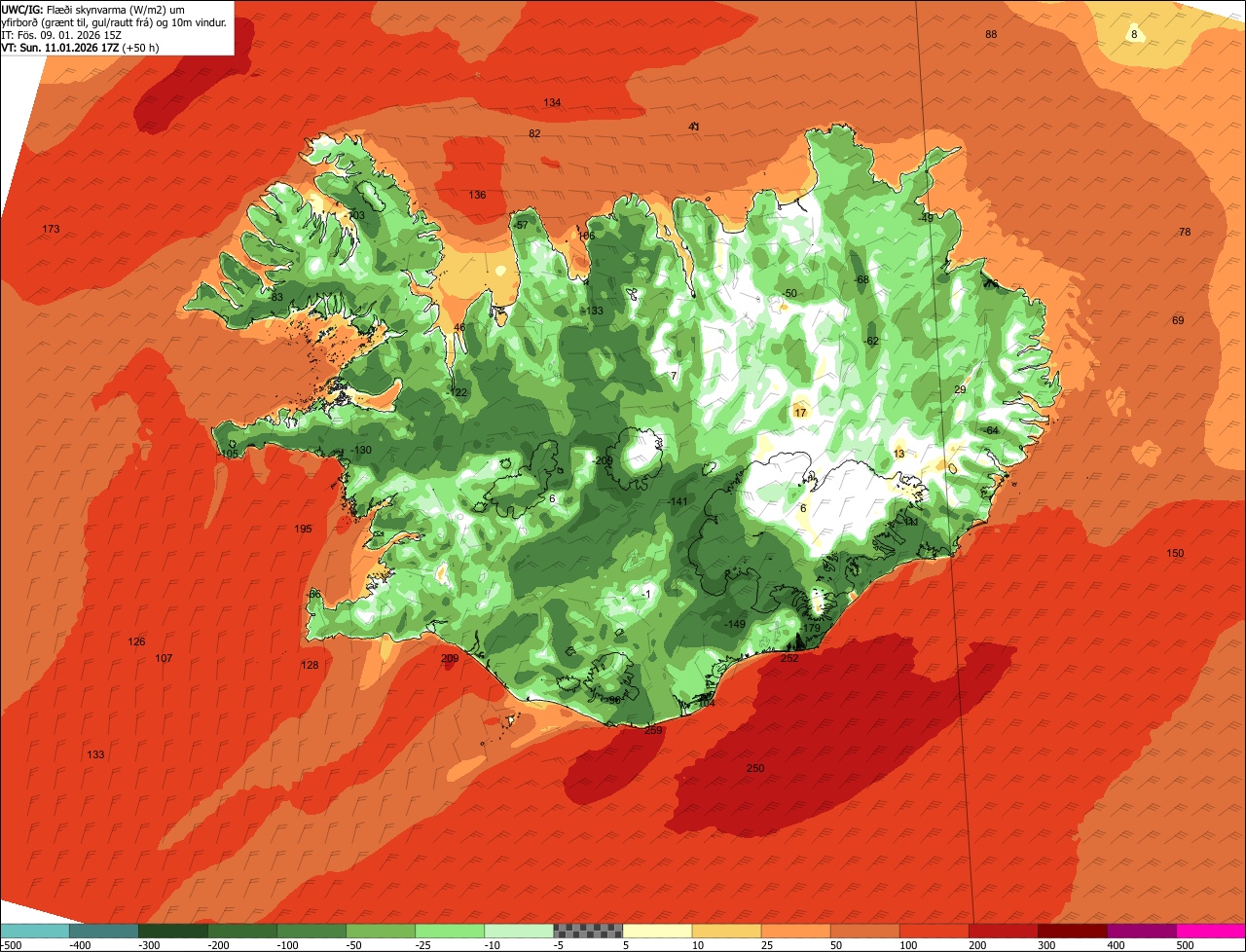Choose the bright green -25 to -10 swatch
Screen dimensions: 1246x952
pos(450,932)
